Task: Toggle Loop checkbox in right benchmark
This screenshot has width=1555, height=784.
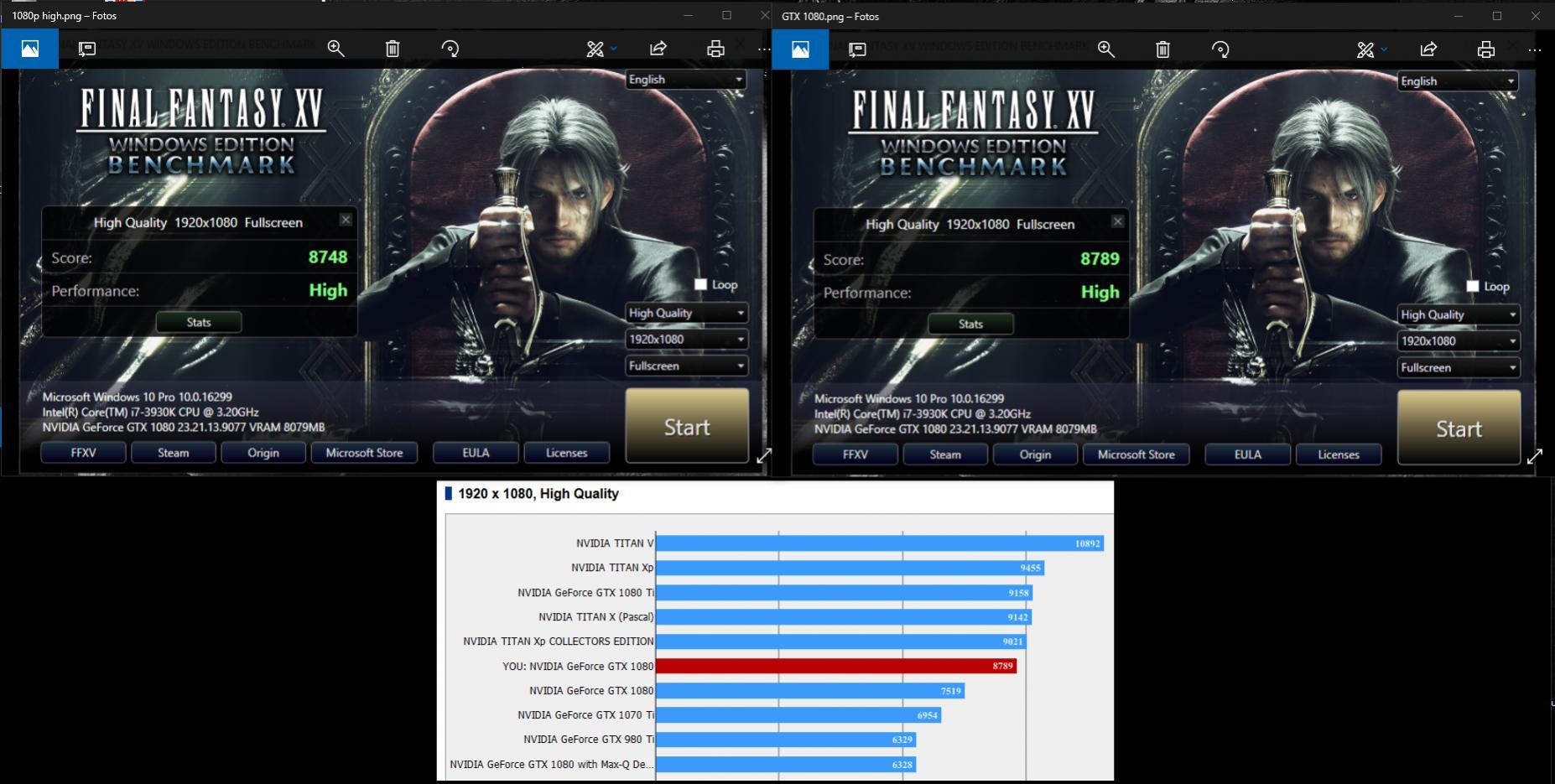Action: tap(1472, 286)
